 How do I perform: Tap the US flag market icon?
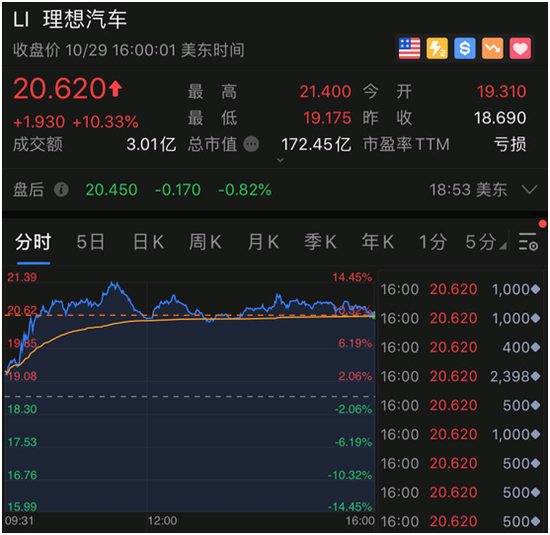(409, 48)
